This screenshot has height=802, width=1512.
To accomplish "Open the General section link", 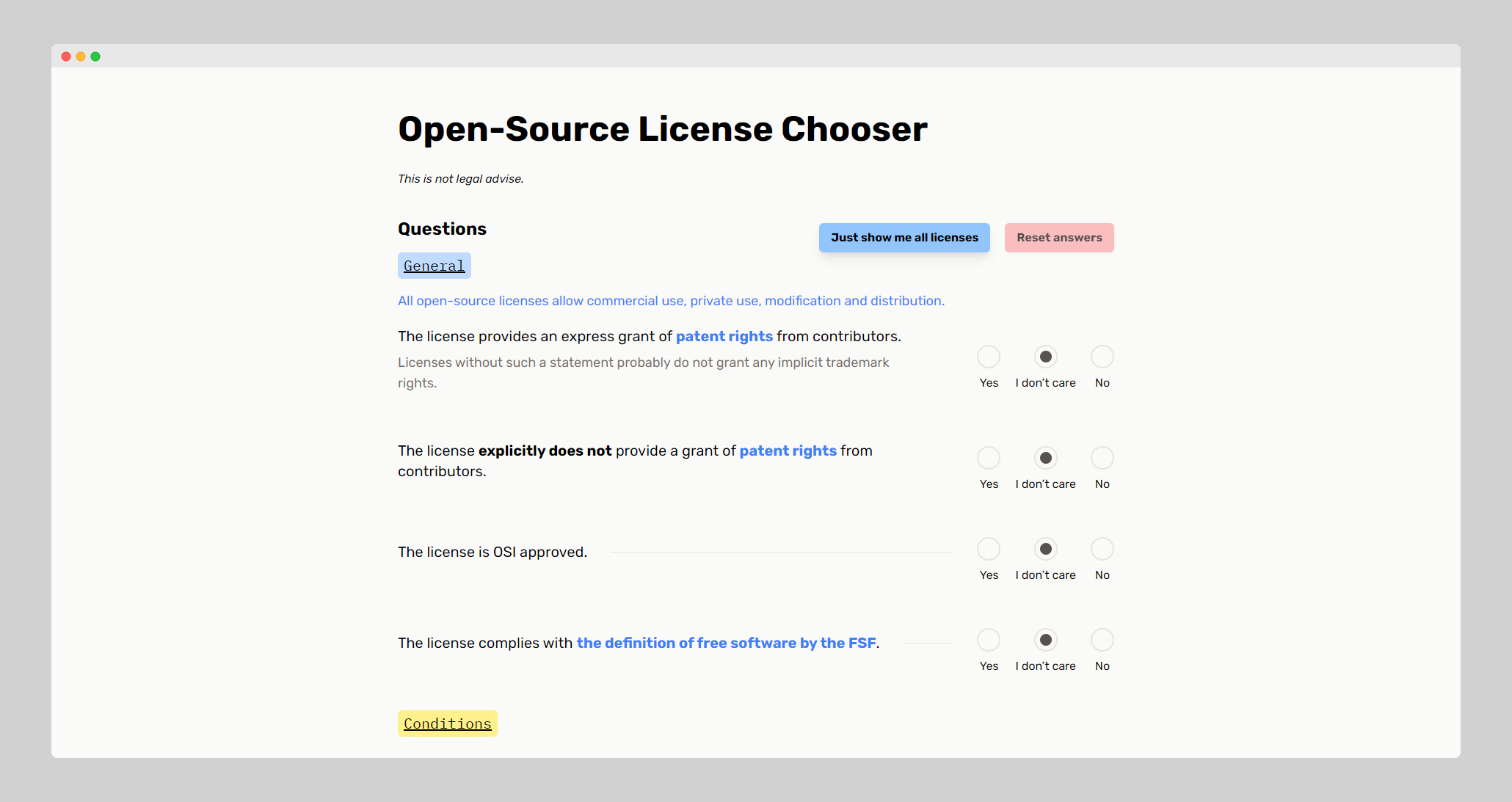I will (435, 266).
